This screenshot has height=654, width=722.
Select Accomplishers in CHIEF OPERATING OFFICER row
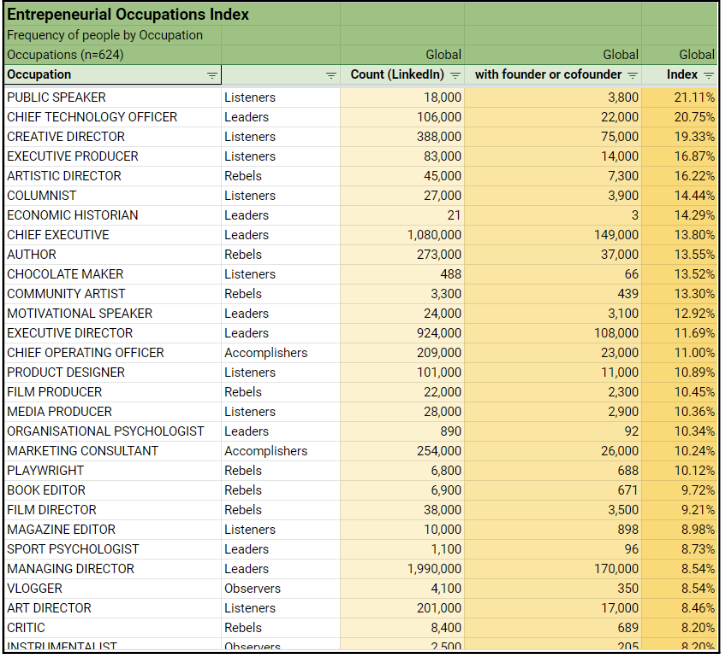click(281, 353)
